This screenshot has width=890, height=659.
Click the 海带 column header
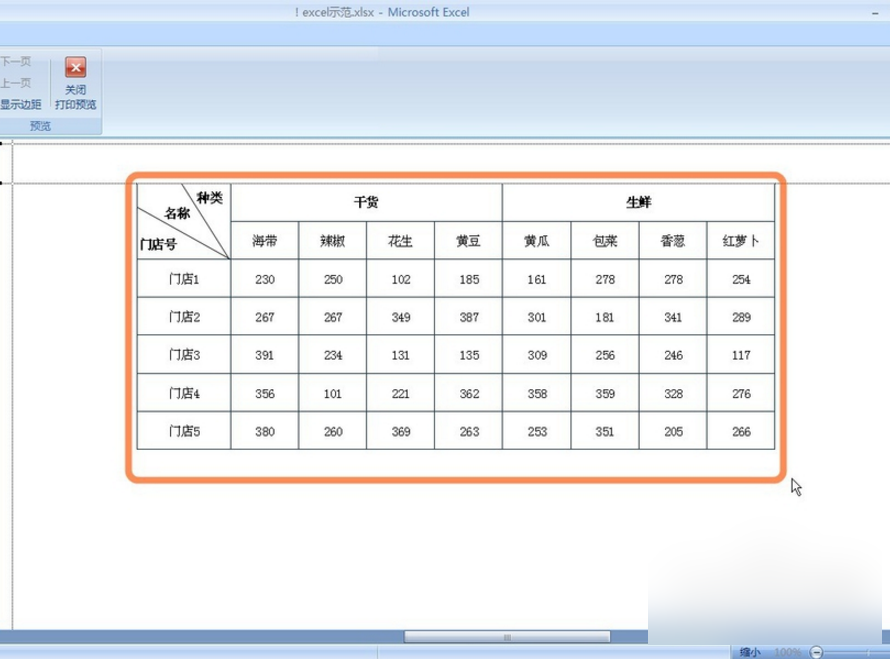tap(265, 241)
